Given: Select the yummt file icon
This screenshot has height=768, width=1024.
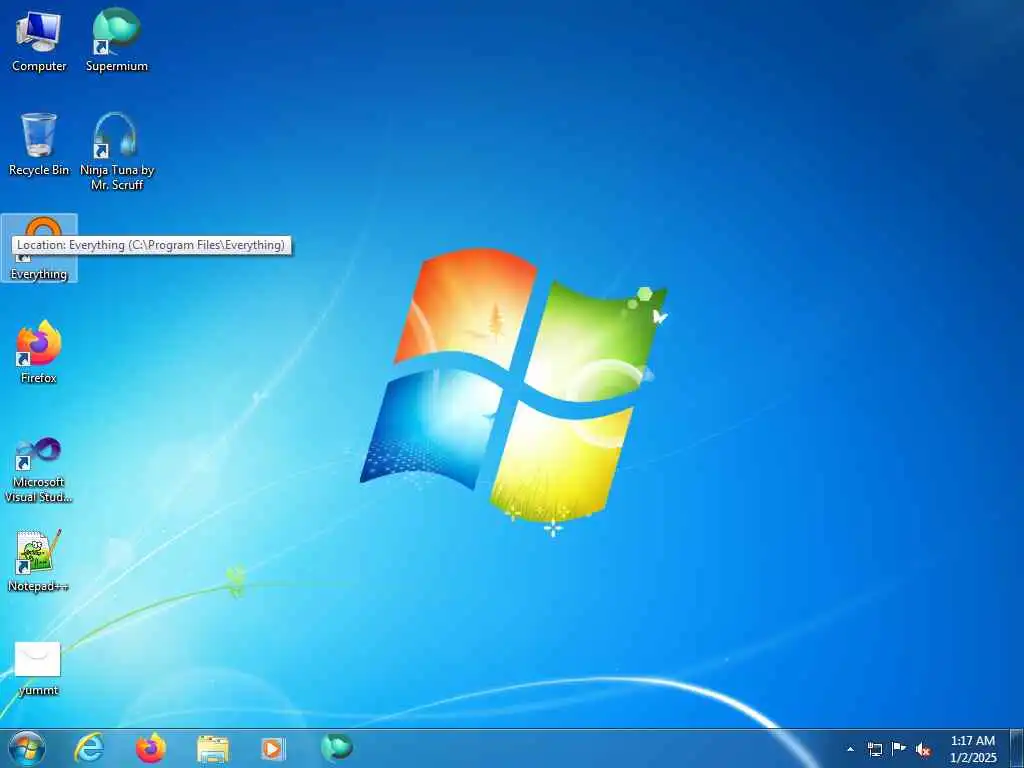Looking at the screenshot, I should coord(38,669).
